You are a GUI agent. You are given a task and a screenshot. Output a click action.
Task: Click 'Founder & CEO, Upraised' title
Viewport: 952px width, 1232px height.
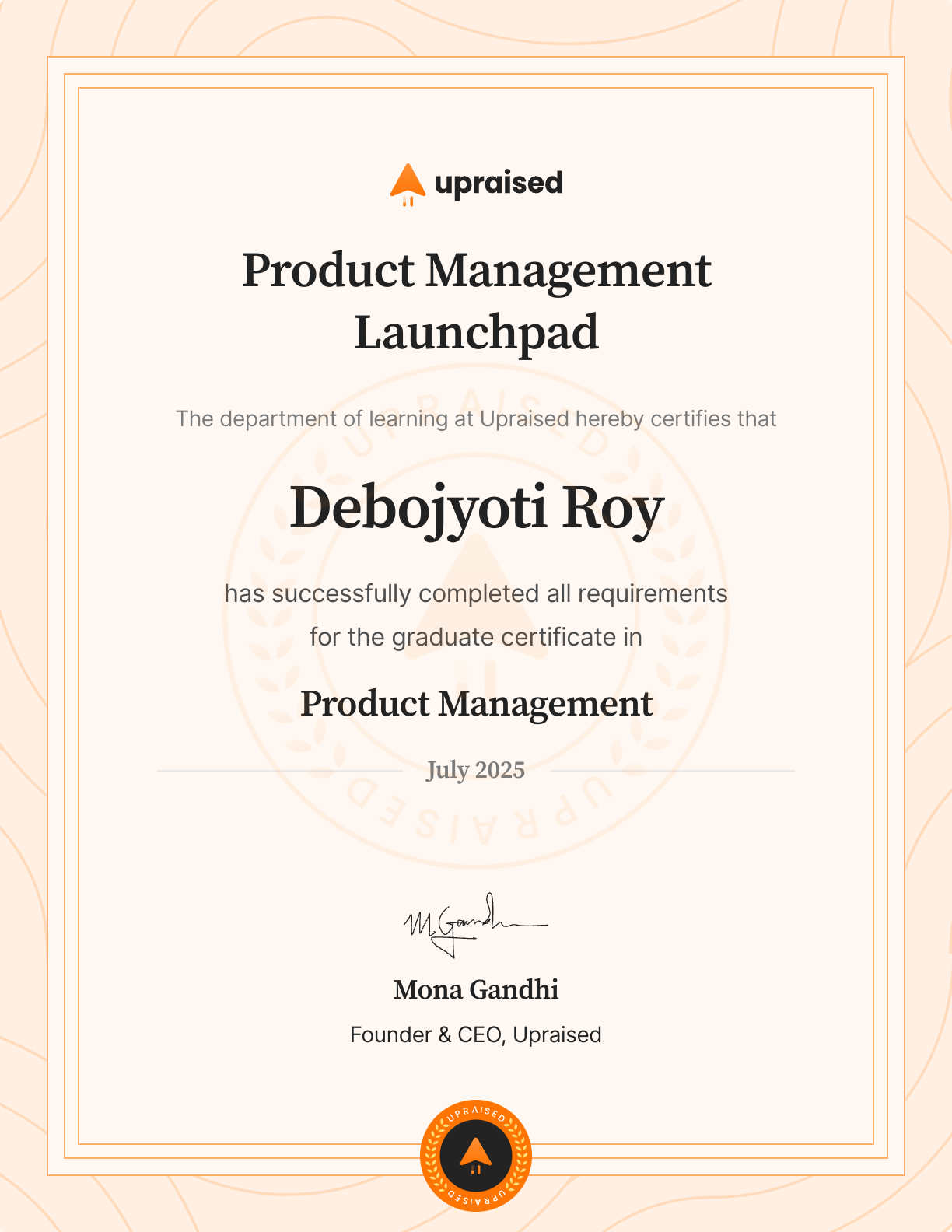pyautogui.click(x=476, y=1034)
